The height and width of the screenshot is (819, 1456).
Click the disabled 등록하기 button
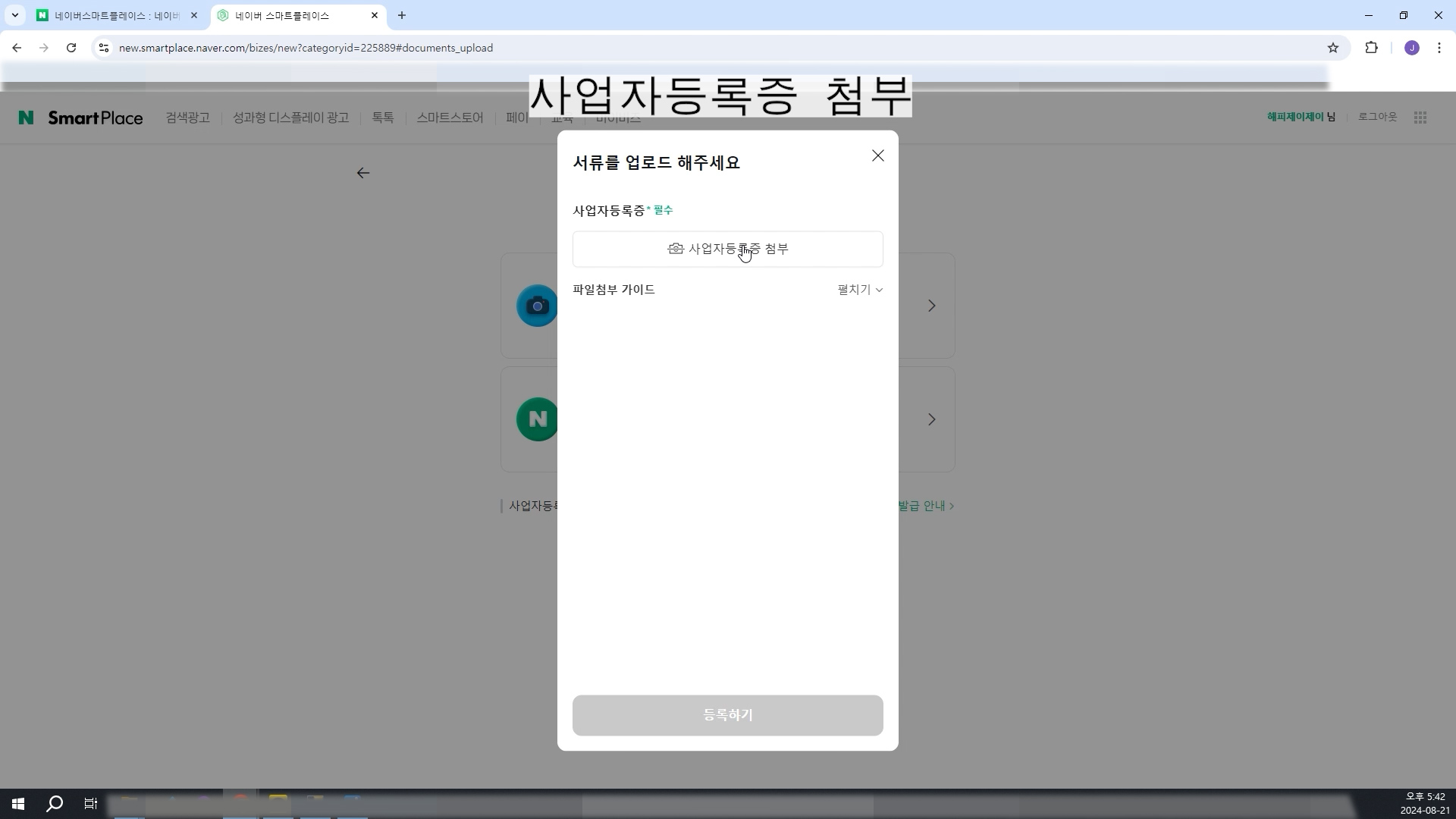pos(727,715)
